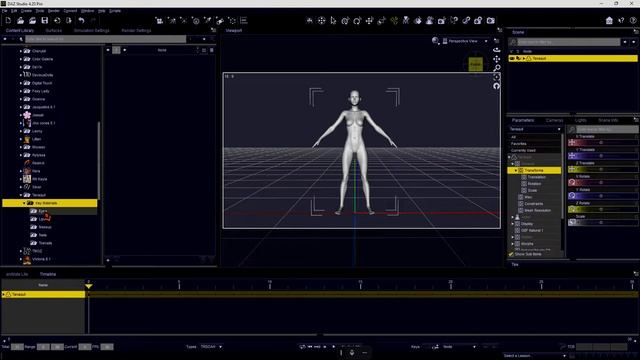Click the Y Rotate slider
Image resolution: width=640 pixels, height=360 pixels.
603,196
